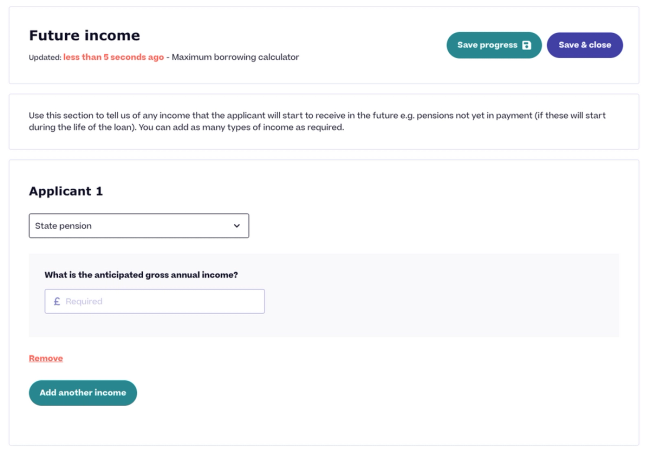Click the 'Updated:' label under the heading

(45, 58)
